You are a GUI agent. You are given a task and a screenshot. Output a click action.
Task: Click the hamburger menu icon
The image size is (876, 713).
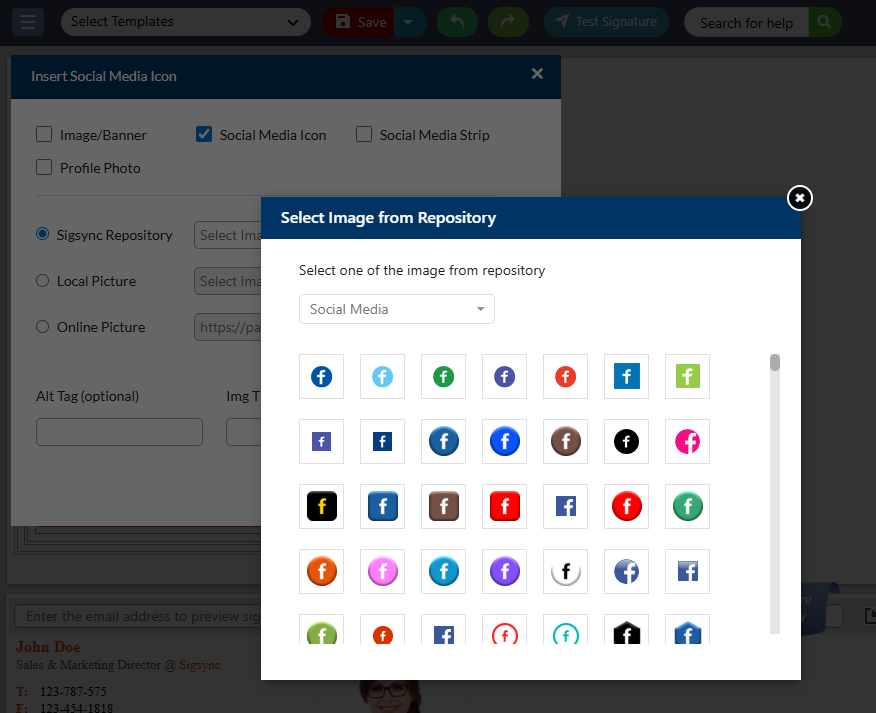(29, 22)
